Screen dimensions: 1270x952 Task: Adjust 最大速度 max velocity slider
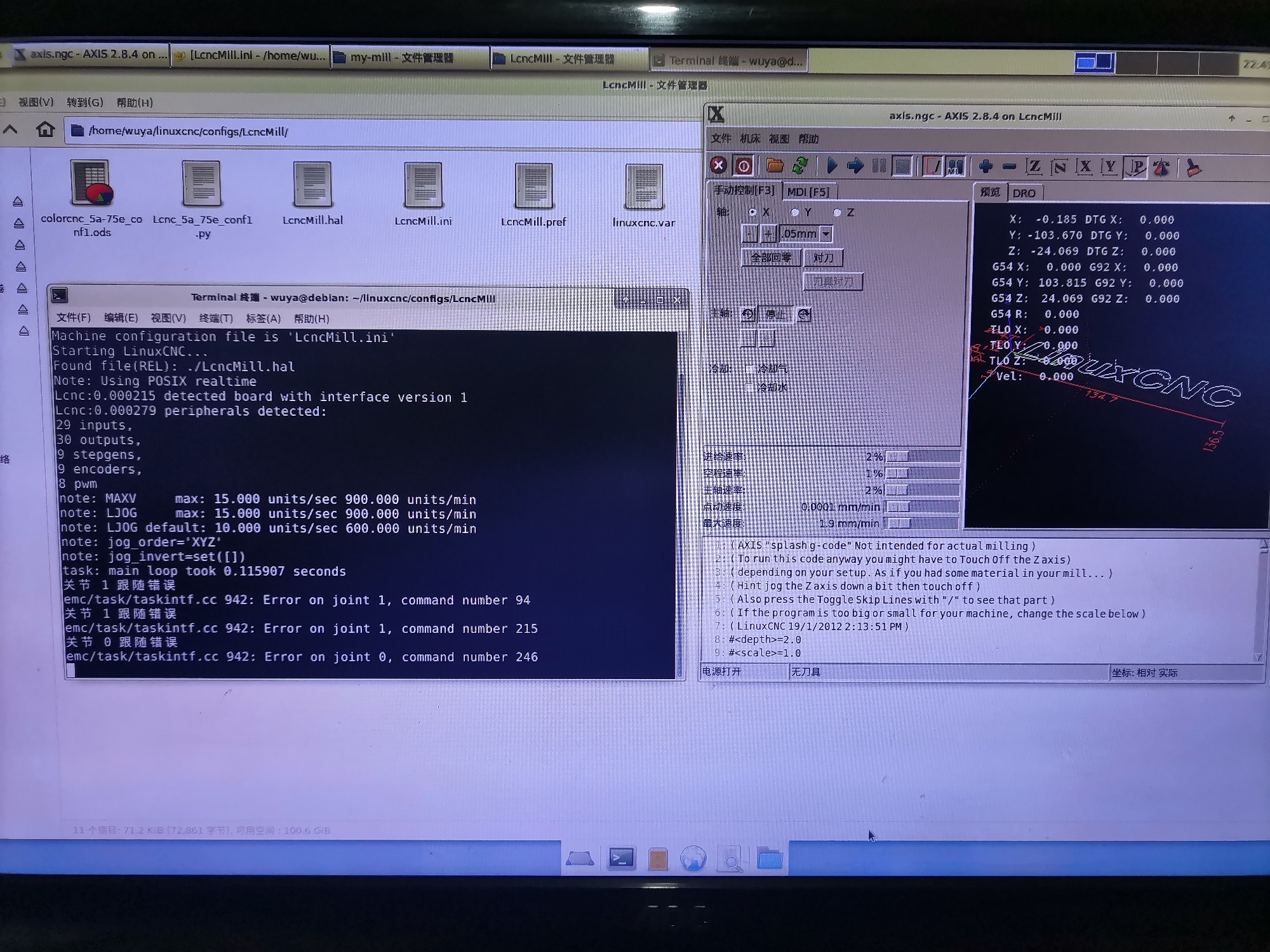[x=922, y=524]
